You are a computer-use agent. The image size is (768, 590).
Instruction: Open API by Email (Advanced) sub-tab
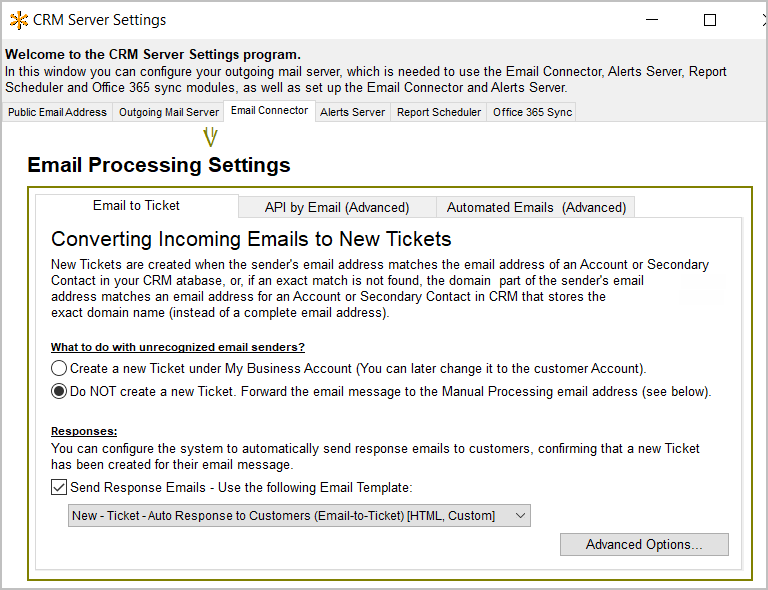[x=336, y=207]
